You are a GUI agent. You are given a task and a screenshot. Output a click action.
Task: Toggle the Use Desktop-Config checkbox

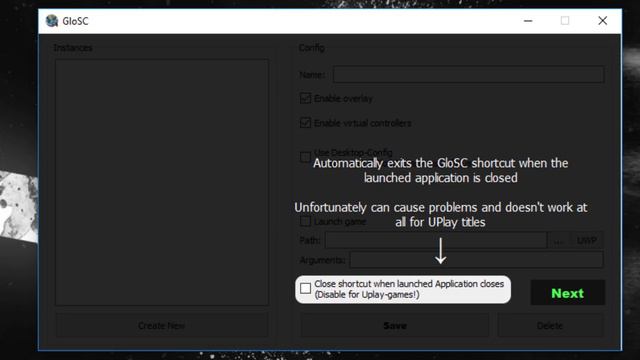[305, 157]
